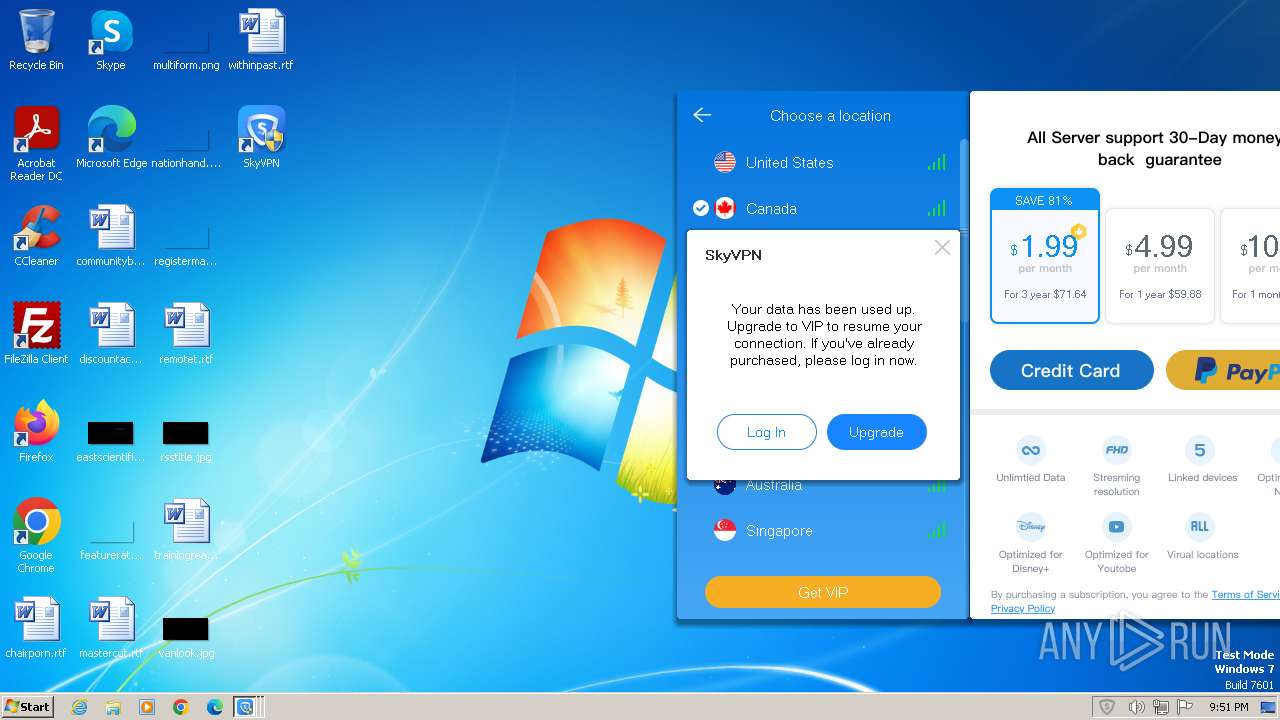Select chairporn.rtf document

pos(36,628)
